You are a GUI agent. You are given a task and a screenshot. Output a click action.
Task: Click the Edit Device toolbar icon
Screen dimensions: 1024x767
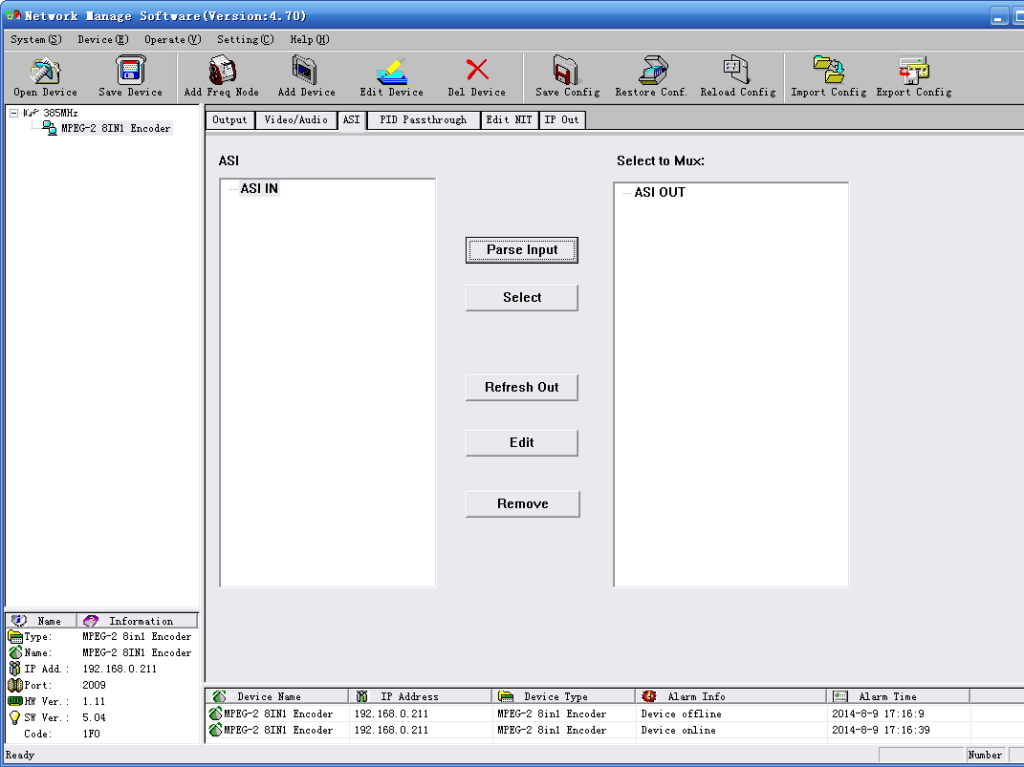392,71
